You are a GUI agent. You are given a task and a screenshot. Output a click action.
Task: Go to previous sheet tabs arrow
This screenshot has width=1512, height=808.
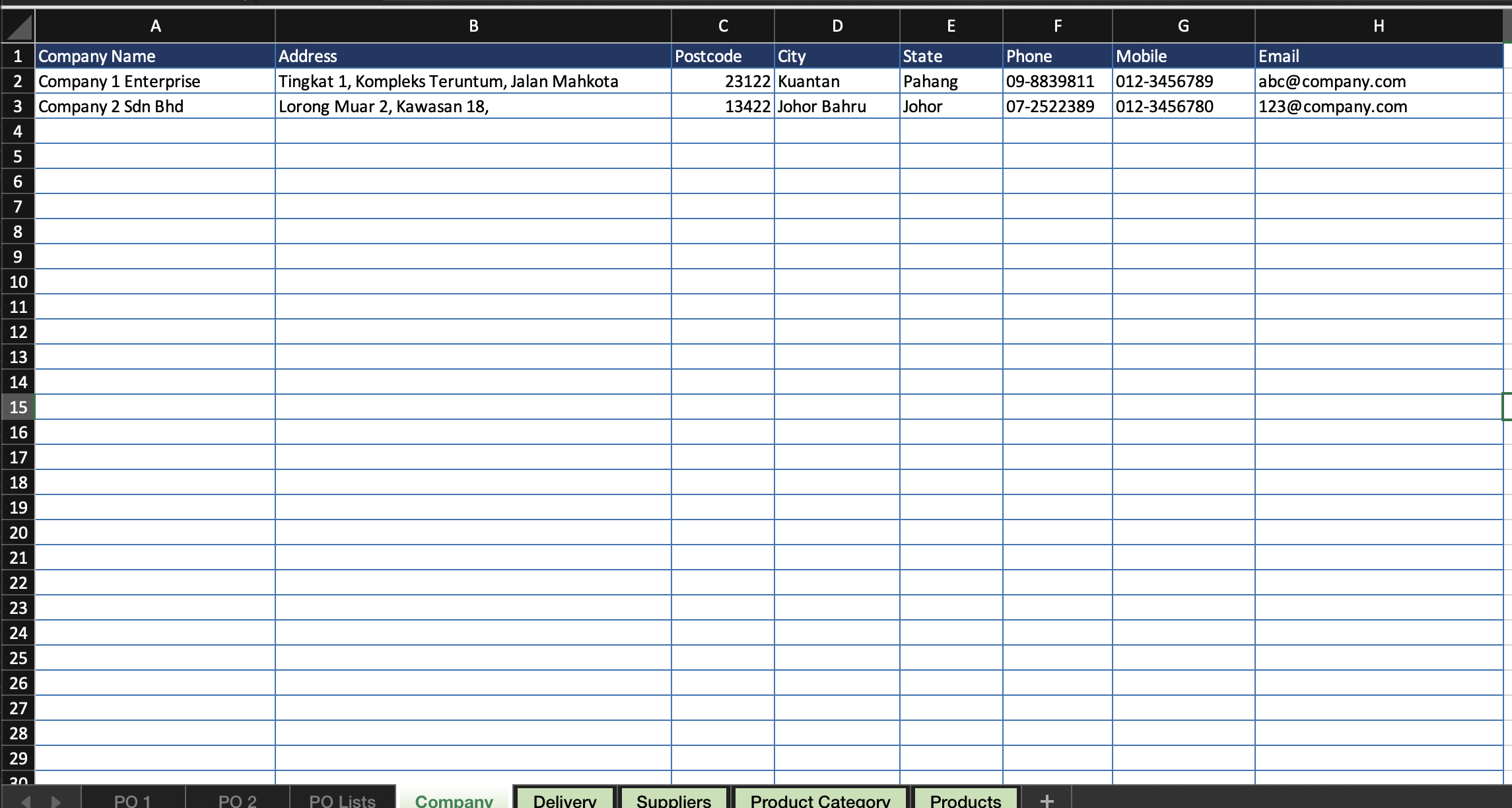[26, 801]
